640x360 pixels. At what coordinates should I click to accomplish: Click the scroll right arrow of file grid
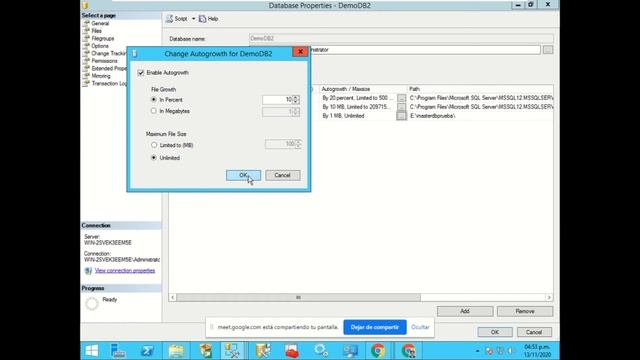pos(549,298)
